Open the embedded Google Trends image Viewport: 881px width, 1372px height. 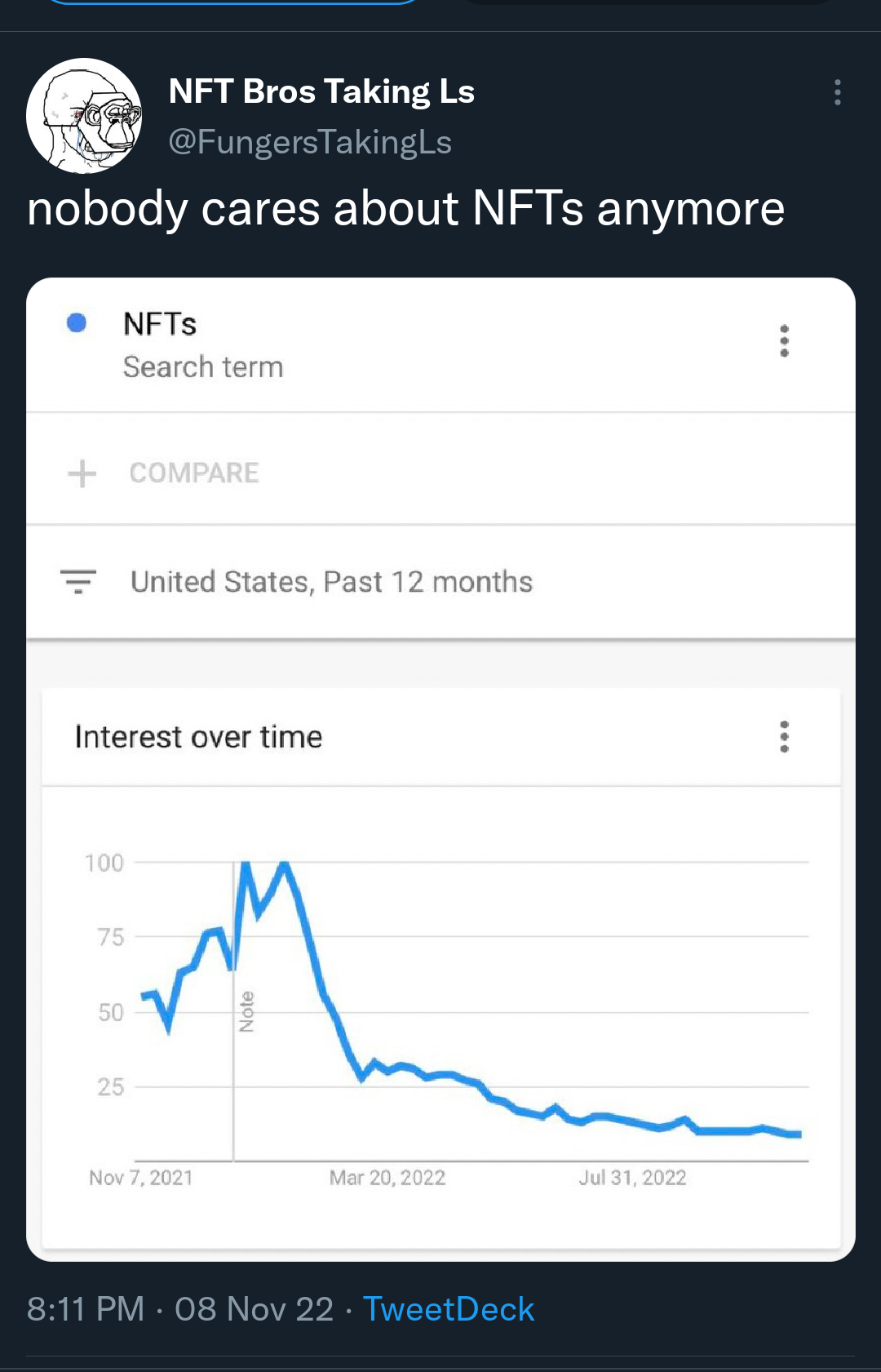pos(440,770)
